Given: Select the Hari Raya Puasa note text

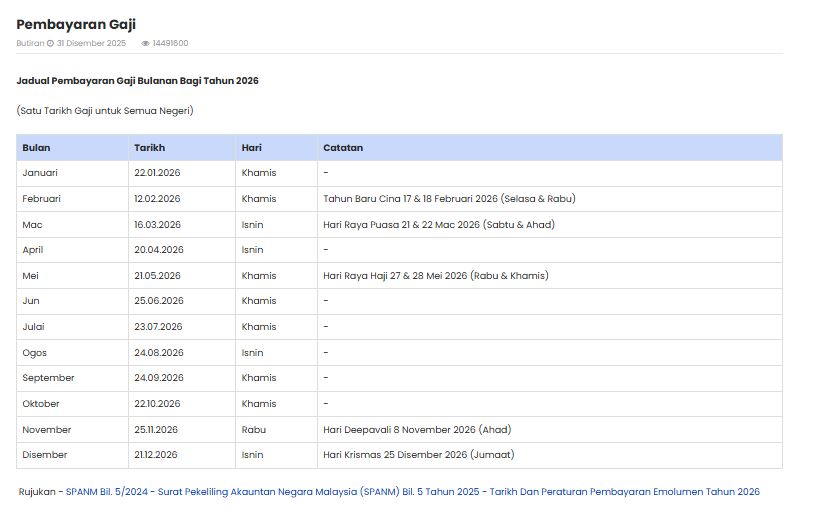Looking at the screenshot, I should [x=438, y=225].
